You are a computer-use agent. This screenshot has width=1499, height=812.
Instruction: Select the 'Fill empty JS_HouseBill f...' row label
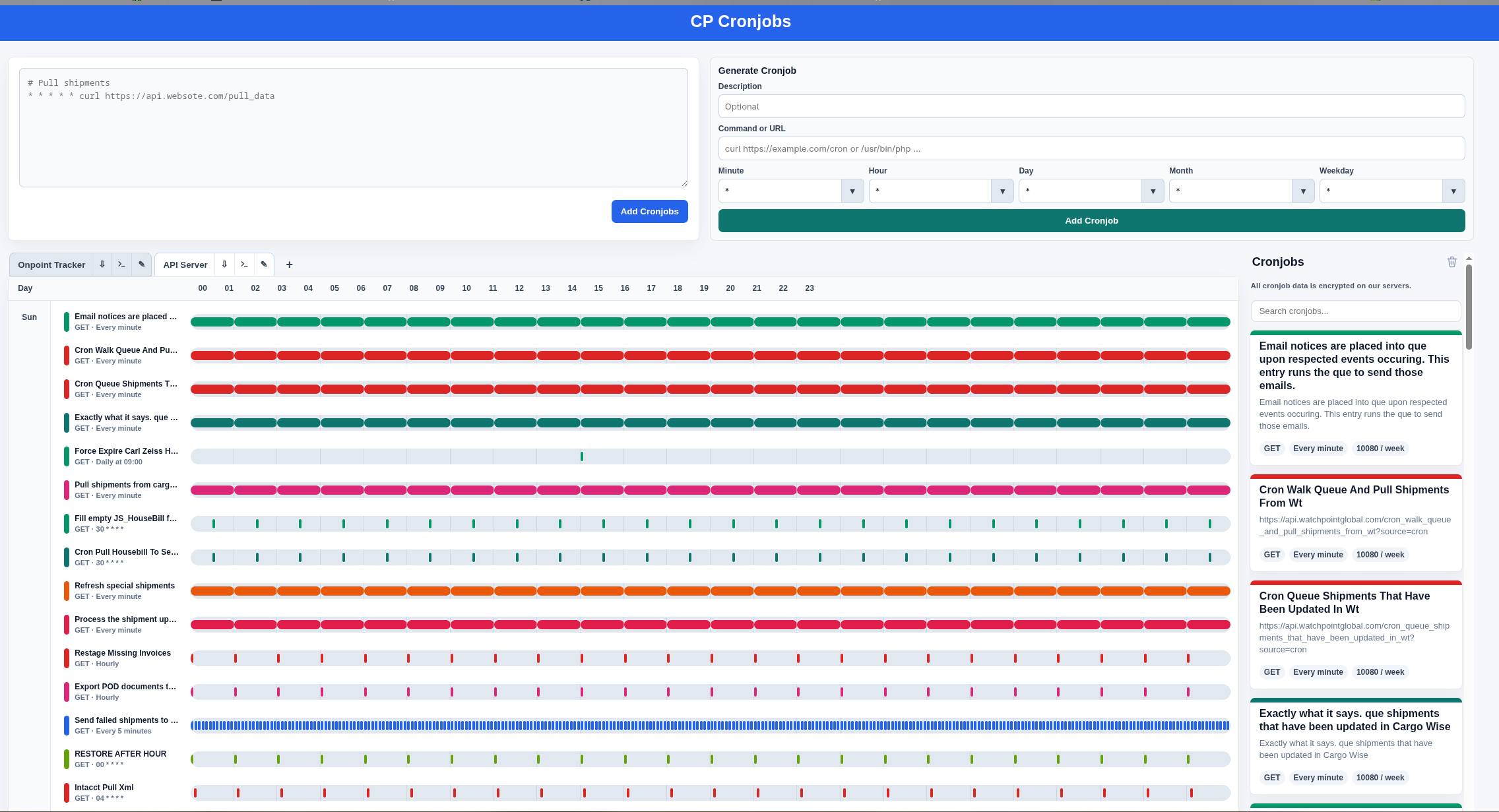[125, 518]
